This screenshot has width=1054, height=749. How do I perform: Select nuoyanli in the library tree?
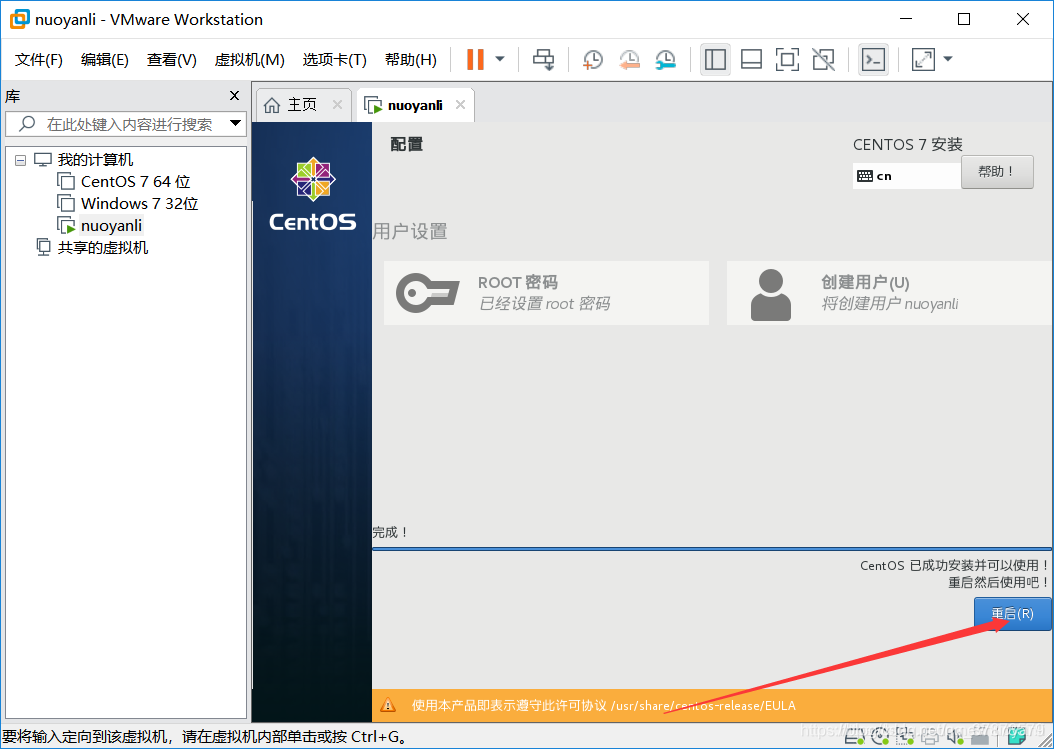point(111,226)
